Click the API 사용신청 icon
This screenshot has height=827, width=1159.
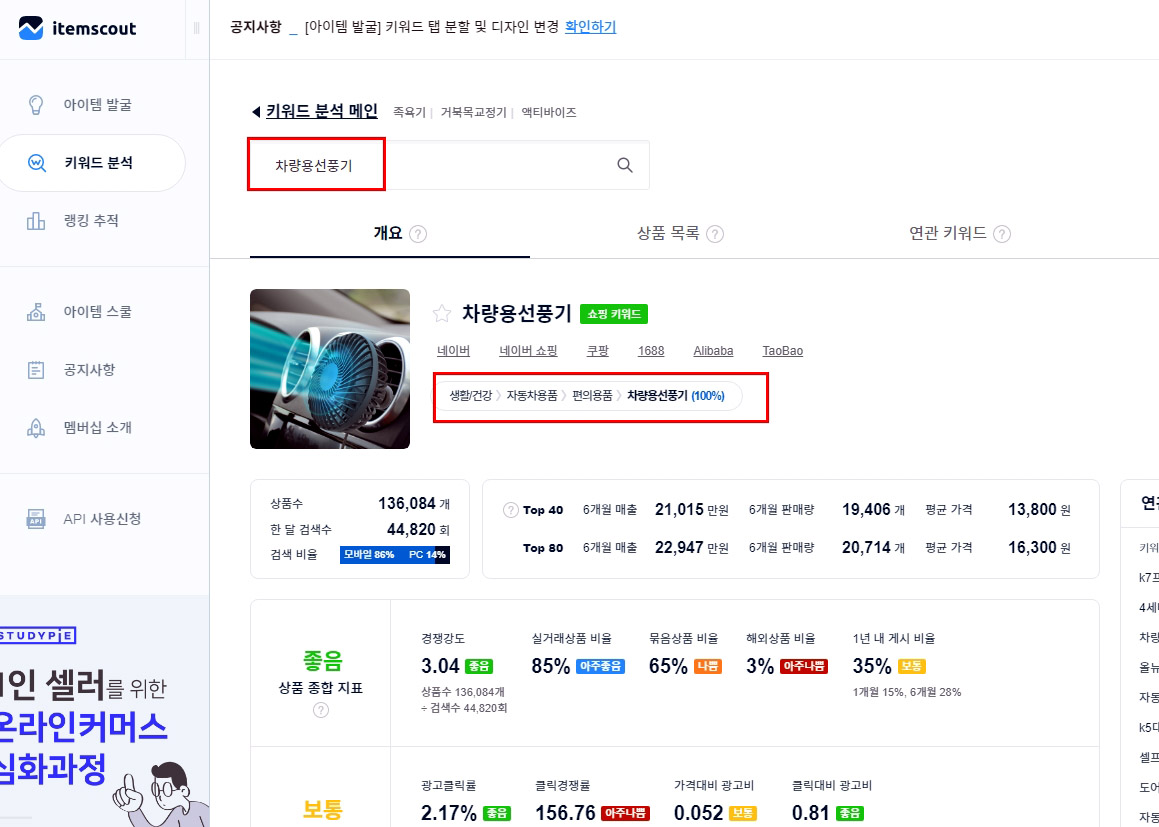(x=35, y=519)
